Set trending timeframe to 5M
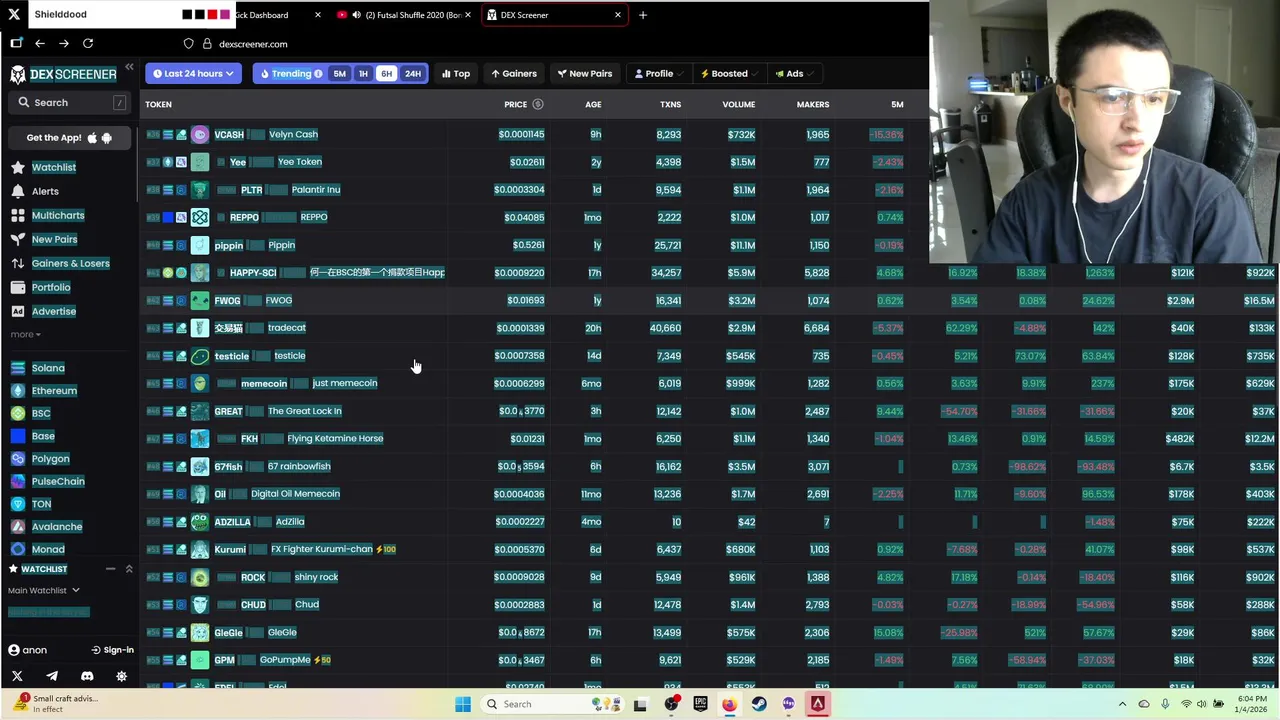 tap(339, 74)
